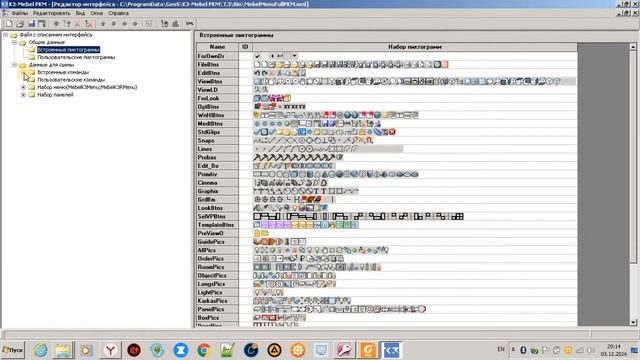Image resolution: width=640 pixels, height=360 pixels.
Task: Click the K3 application taskbar icon
Action: (391, 350)
